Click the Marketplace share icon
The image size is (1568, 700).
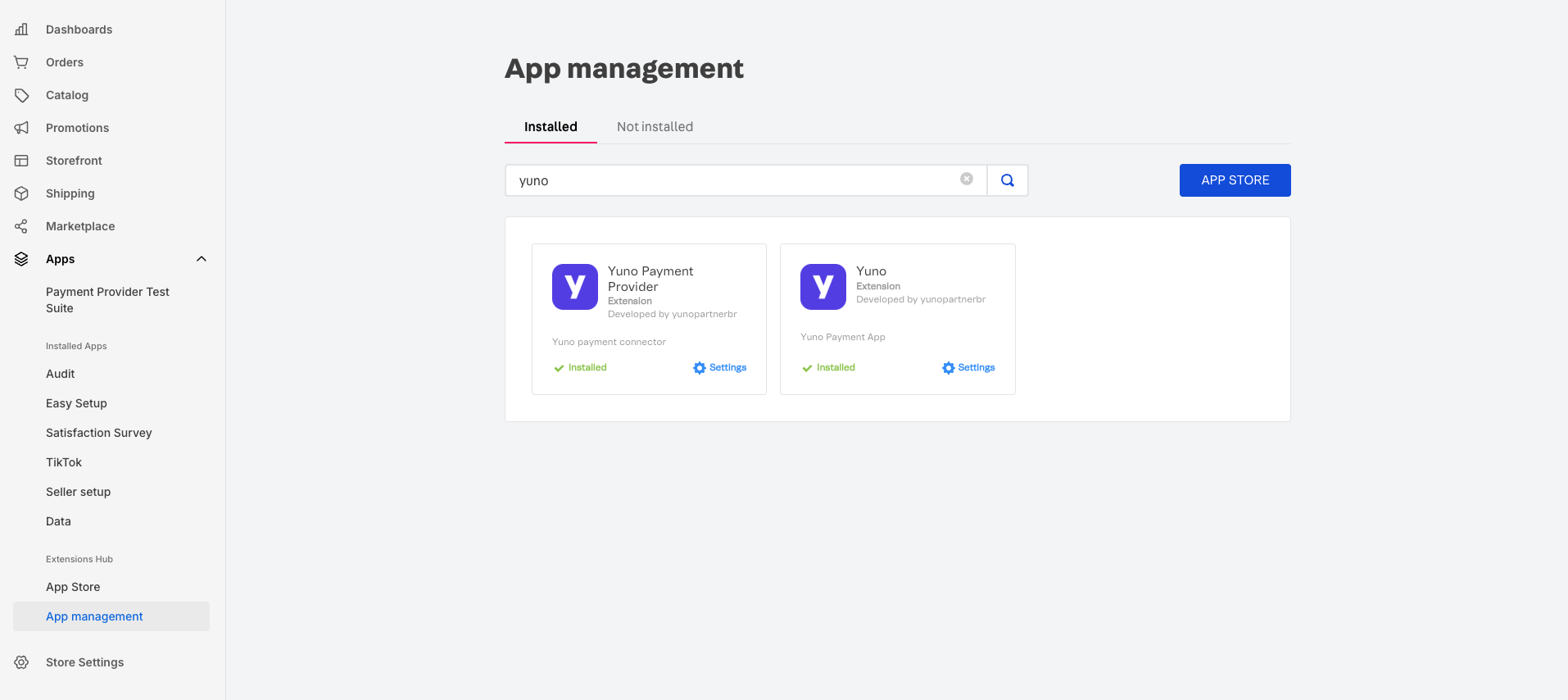pyautogui.click(x=21, y=226)
